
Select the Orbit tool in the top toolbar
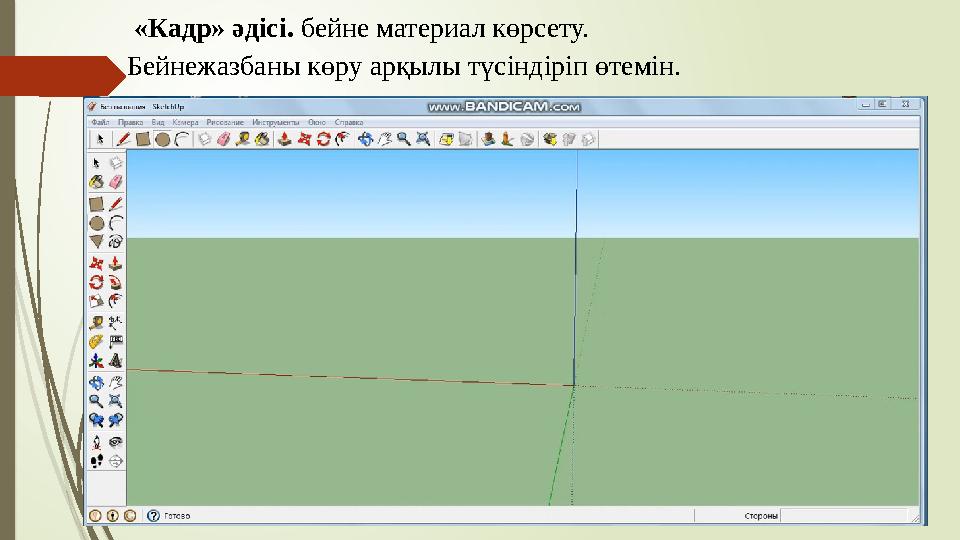(366, 140)
